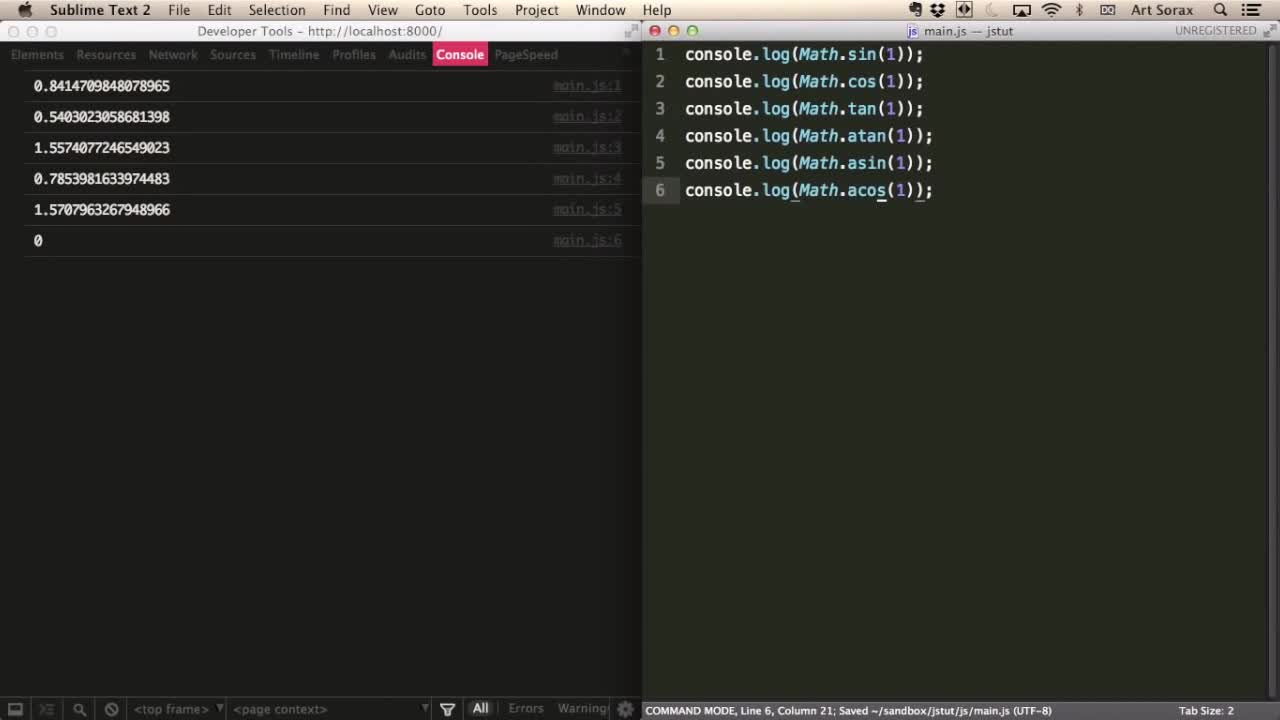The image size is (1280, 720).
Task: Open the View menu
Action: (x=382, y=10)
